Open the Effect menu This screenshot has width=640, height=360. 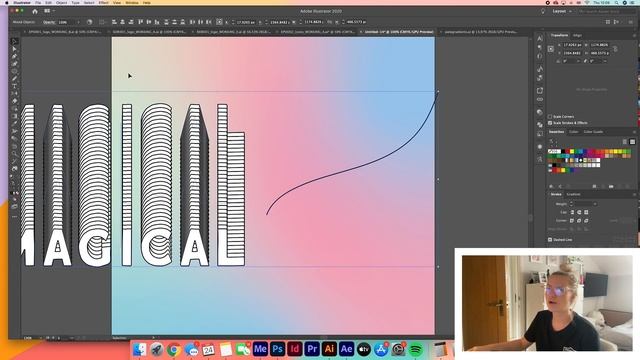(104, 2)
